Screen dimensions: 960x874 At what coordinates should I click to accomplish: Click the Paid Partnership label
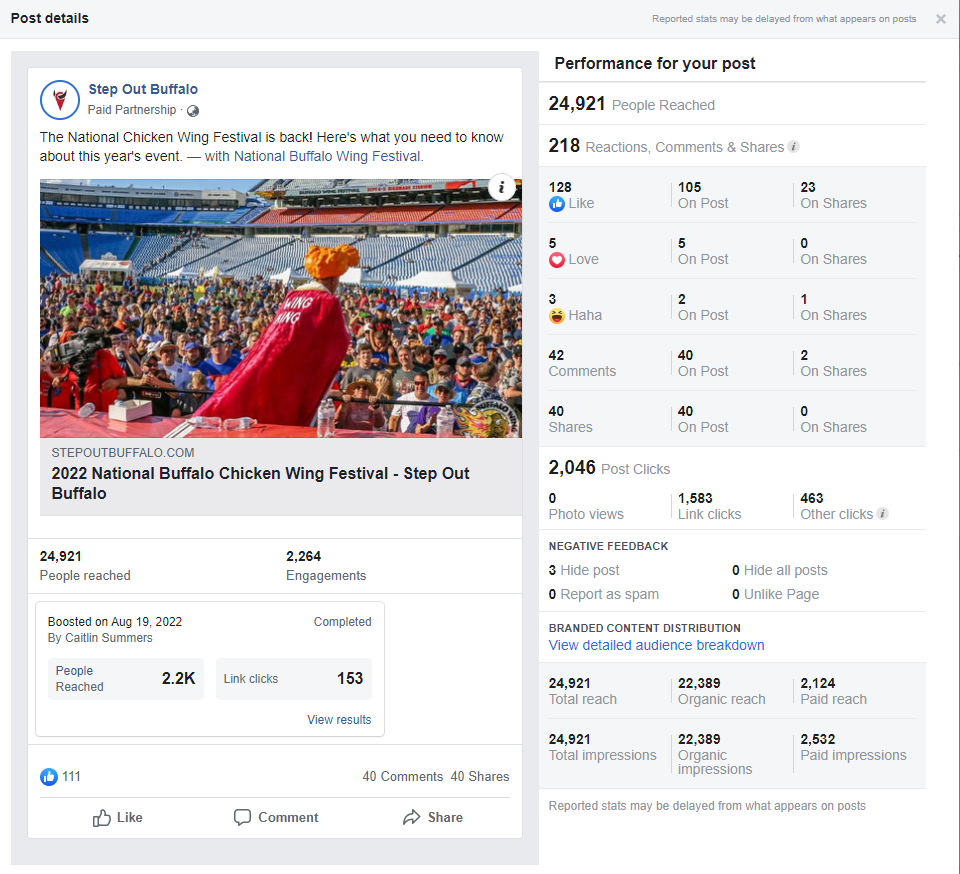point(132,110)
